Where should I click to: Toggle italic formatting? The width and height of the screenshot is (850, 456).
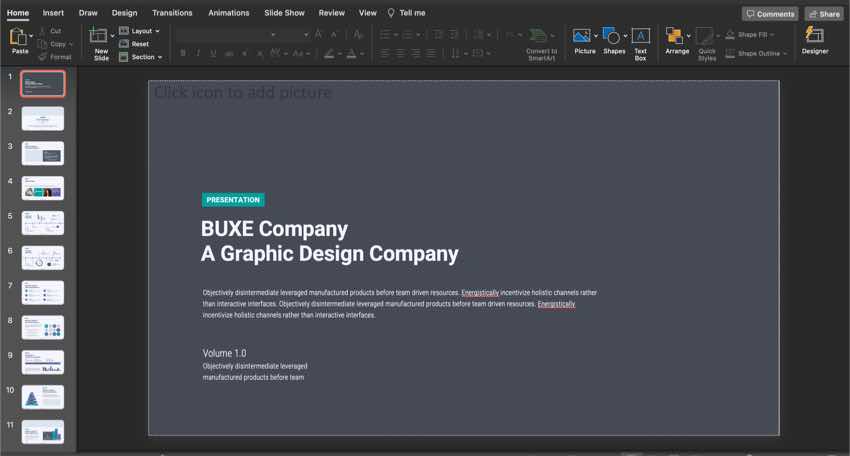click(198, 53)
